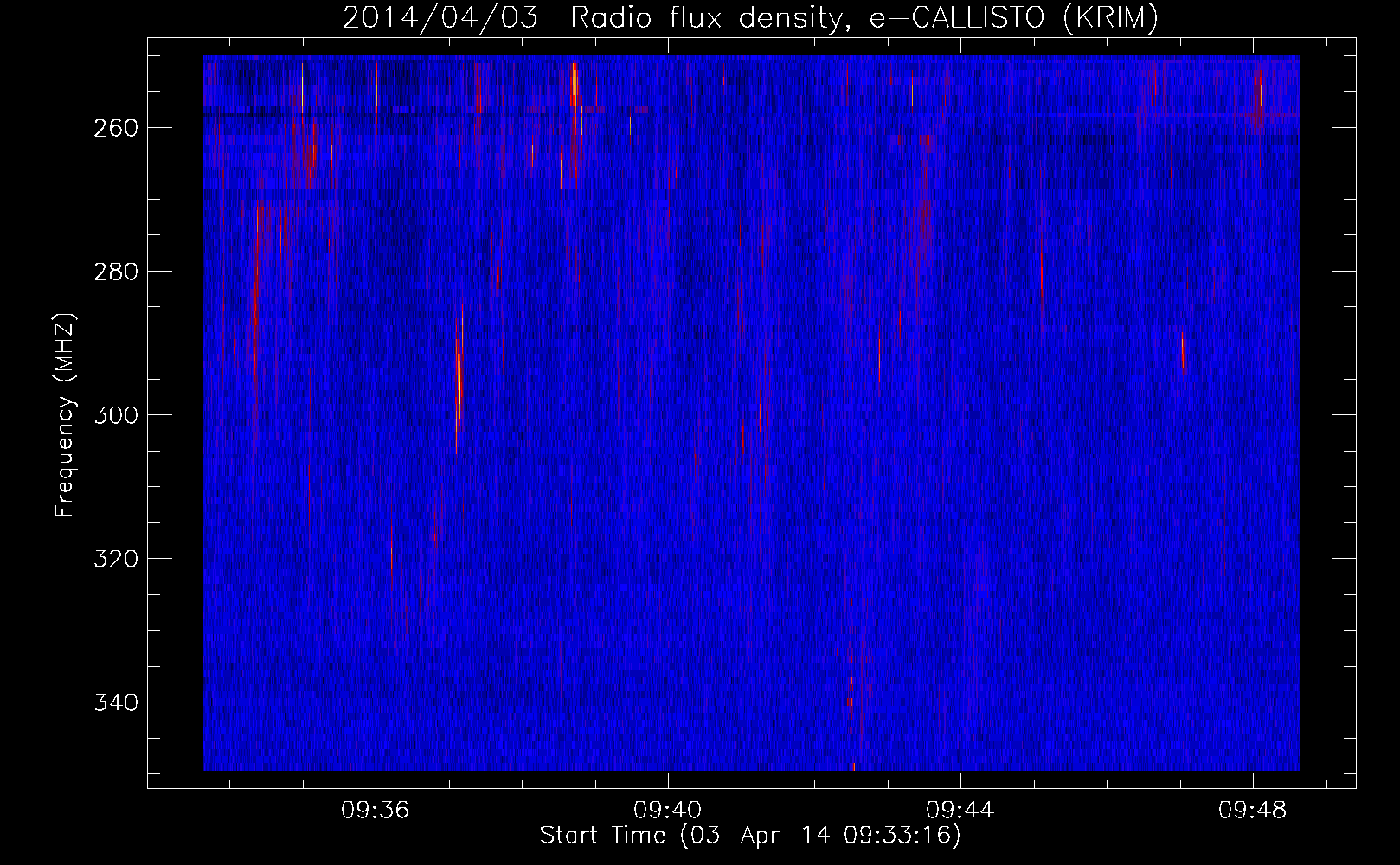The image size is (1400, 865).
Task: Click the 09:44 time tick label
Action: pyautogui.click(x=960, y=811)
